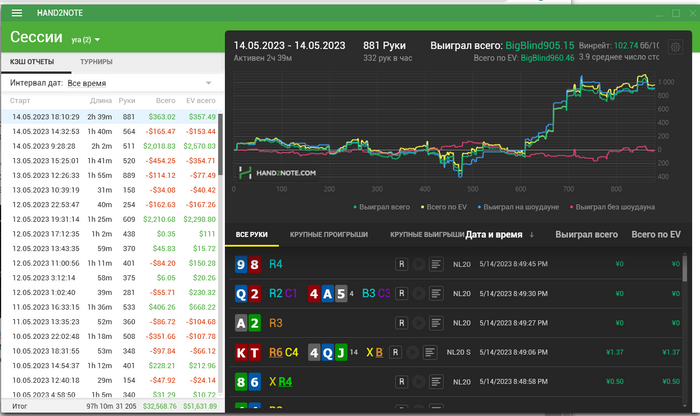Click R replay button for 9 8 hand

coord(401,264)
